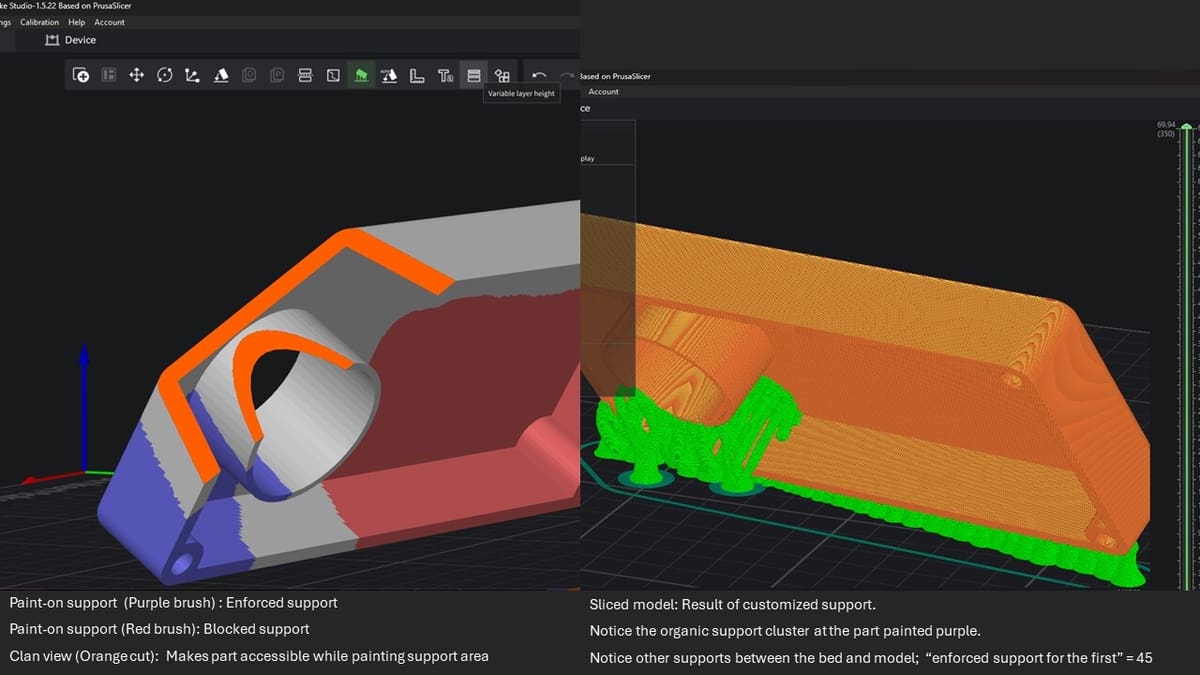The image size is (1200, 675).
Task: Open the Help menu
Action: point(77,22)
